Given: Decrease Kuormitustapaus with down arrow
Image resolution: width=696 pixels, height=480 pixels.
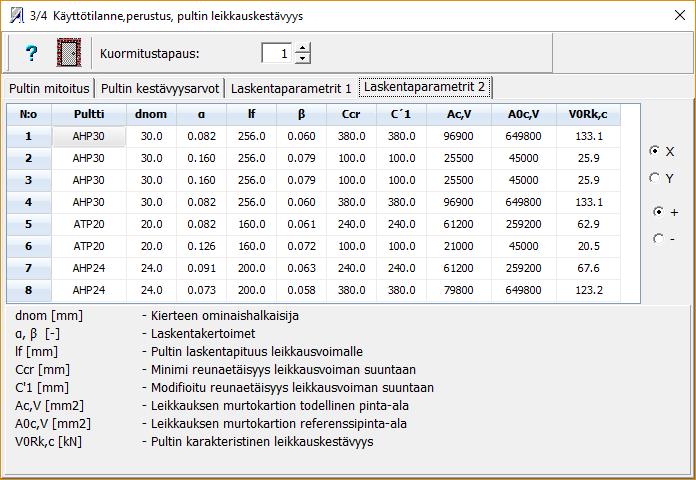Looking at the screenshot, I should [x=302, y=58].
